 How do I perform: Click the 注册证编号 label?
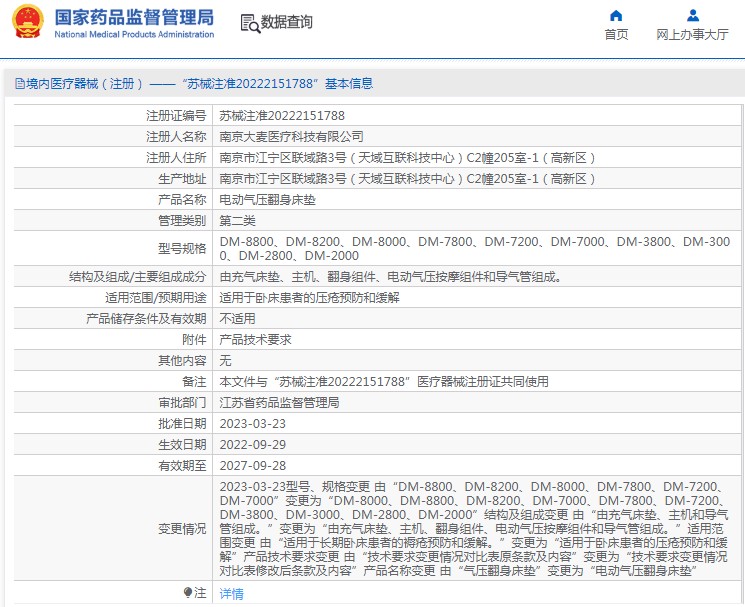click(176, 116)
